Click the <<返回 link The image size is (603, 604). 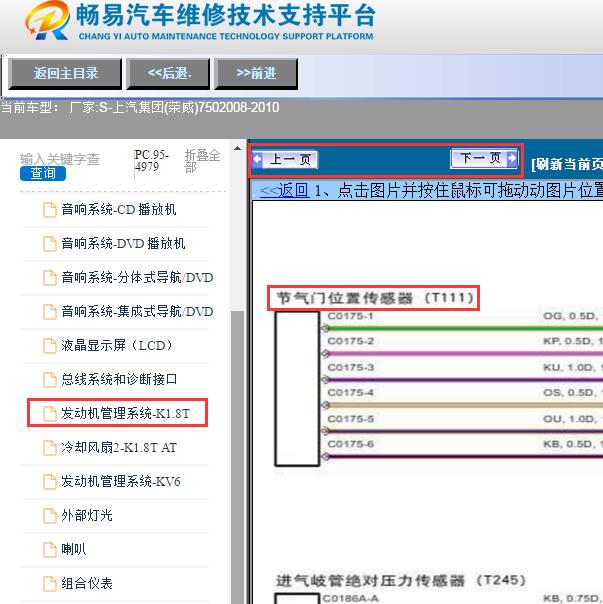tap(284, 190)
